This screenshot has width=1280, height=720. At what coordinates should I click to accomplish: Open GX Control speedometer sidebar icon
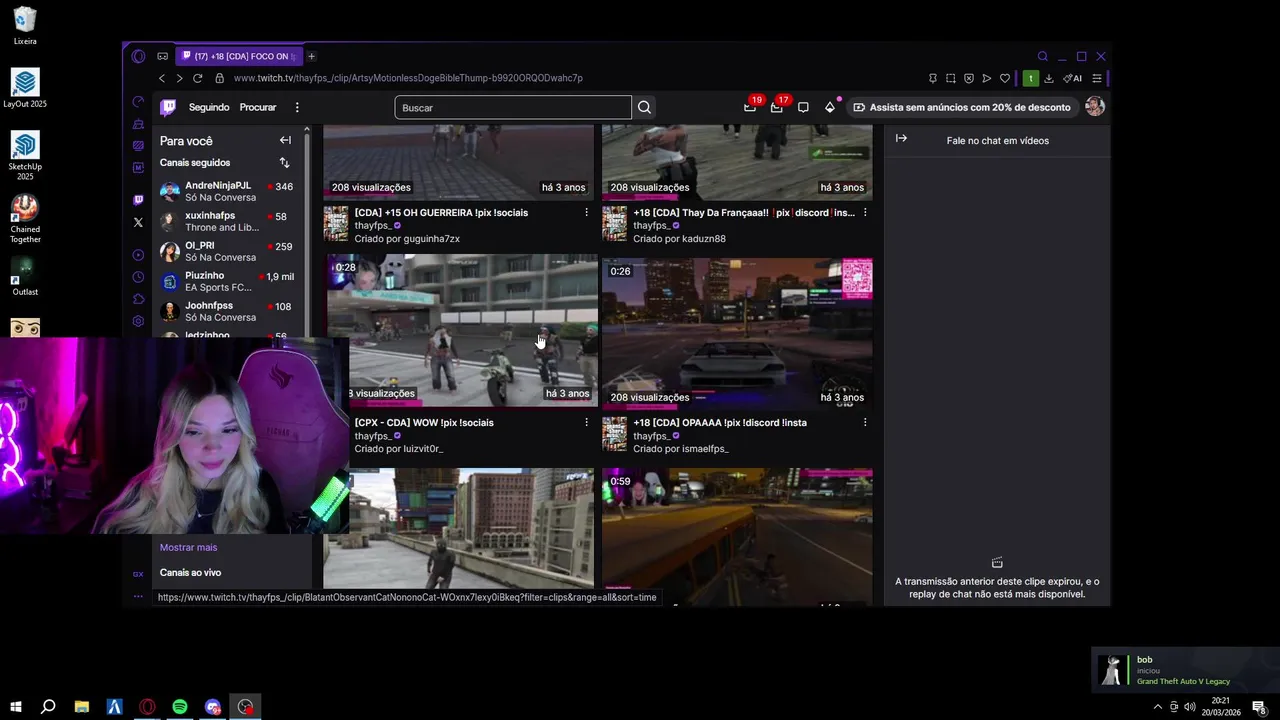pos(138,101)
